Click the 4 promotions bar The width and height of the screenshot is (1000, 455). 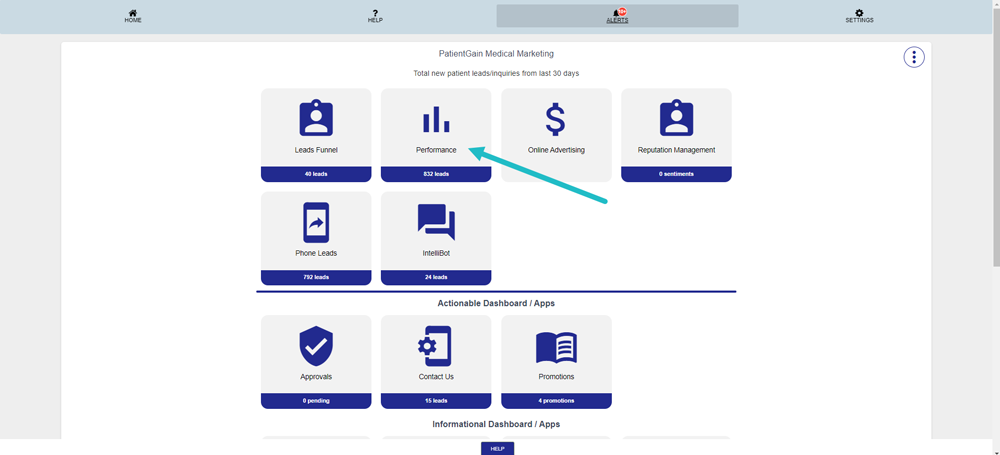point(556,401)
